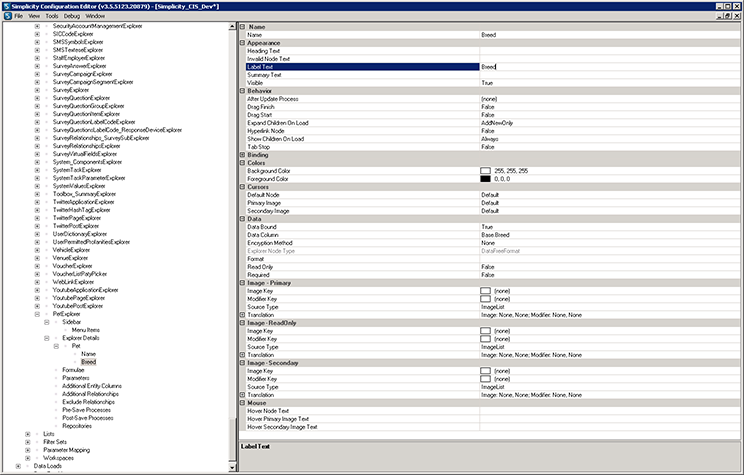The height and width of the screenshot is (475, 744).
Task: Collapse the Data property category
Action: point(242,219)
